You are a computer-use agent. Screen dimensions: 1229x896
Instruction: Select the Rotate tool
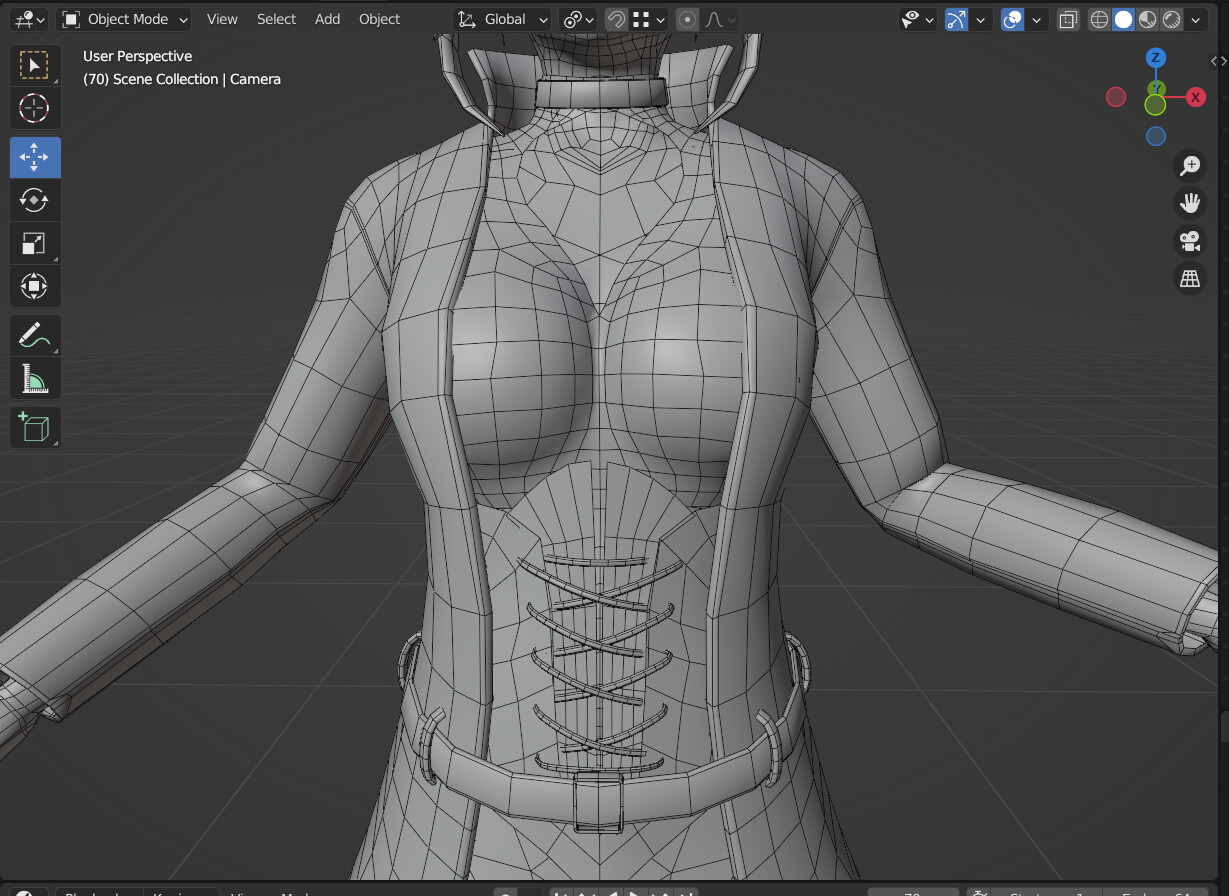click(x=34, y=200)
